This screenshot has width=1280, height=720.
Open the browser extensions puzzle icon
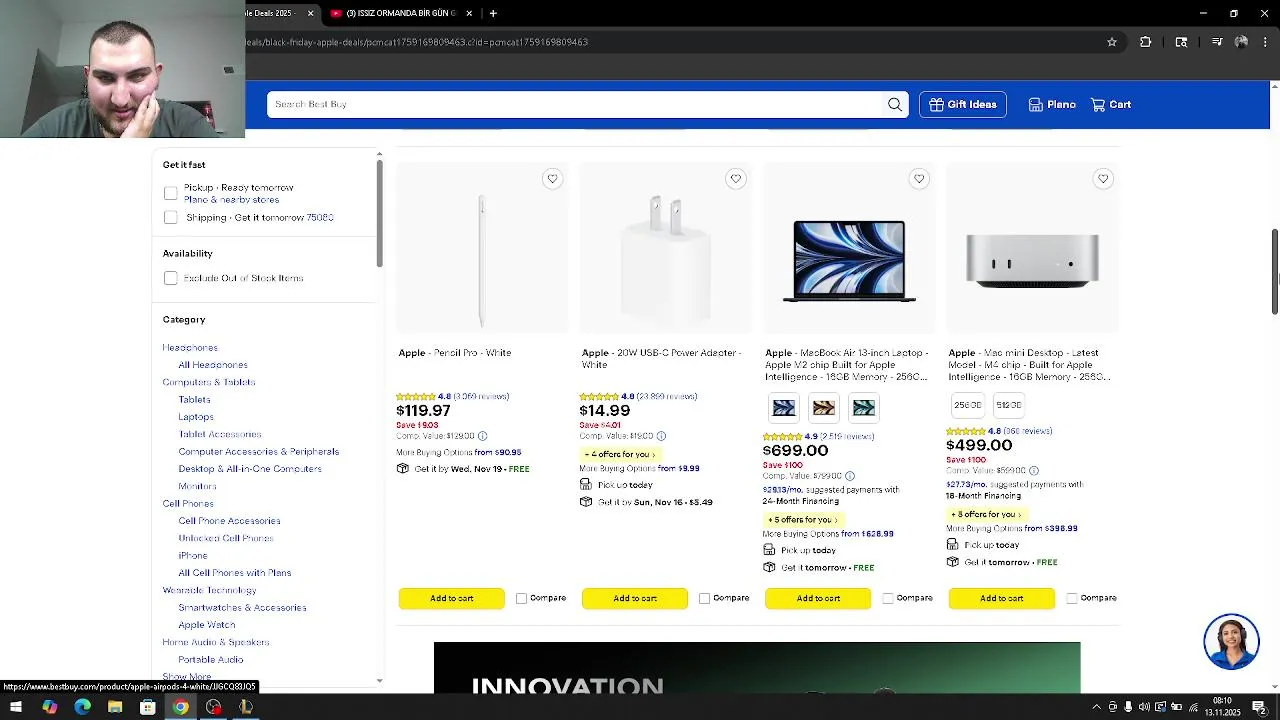pos(1146,42)
